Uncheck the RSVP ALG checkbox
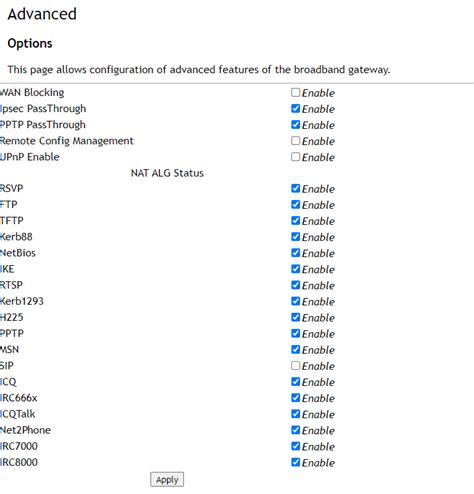Screen dimensions: 474x494 [x=295, y=188]
